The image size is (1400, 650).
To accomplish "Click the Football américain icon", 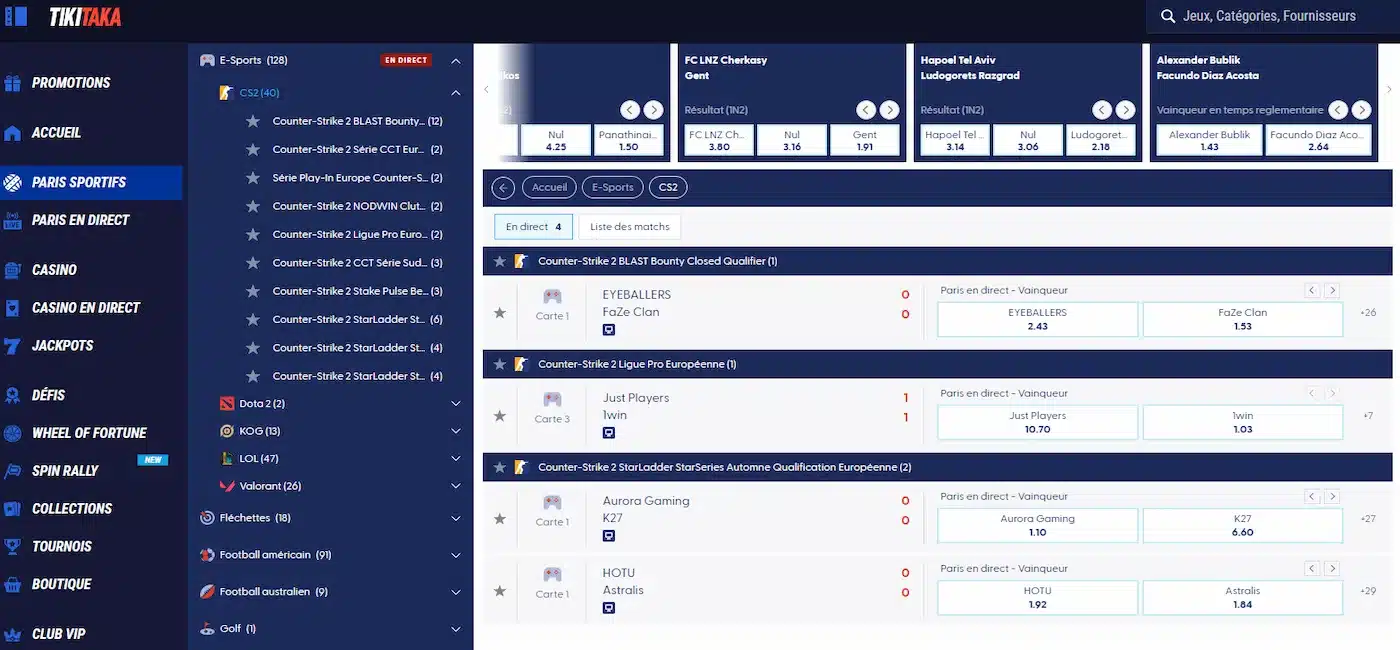I will tap(207, 555).
